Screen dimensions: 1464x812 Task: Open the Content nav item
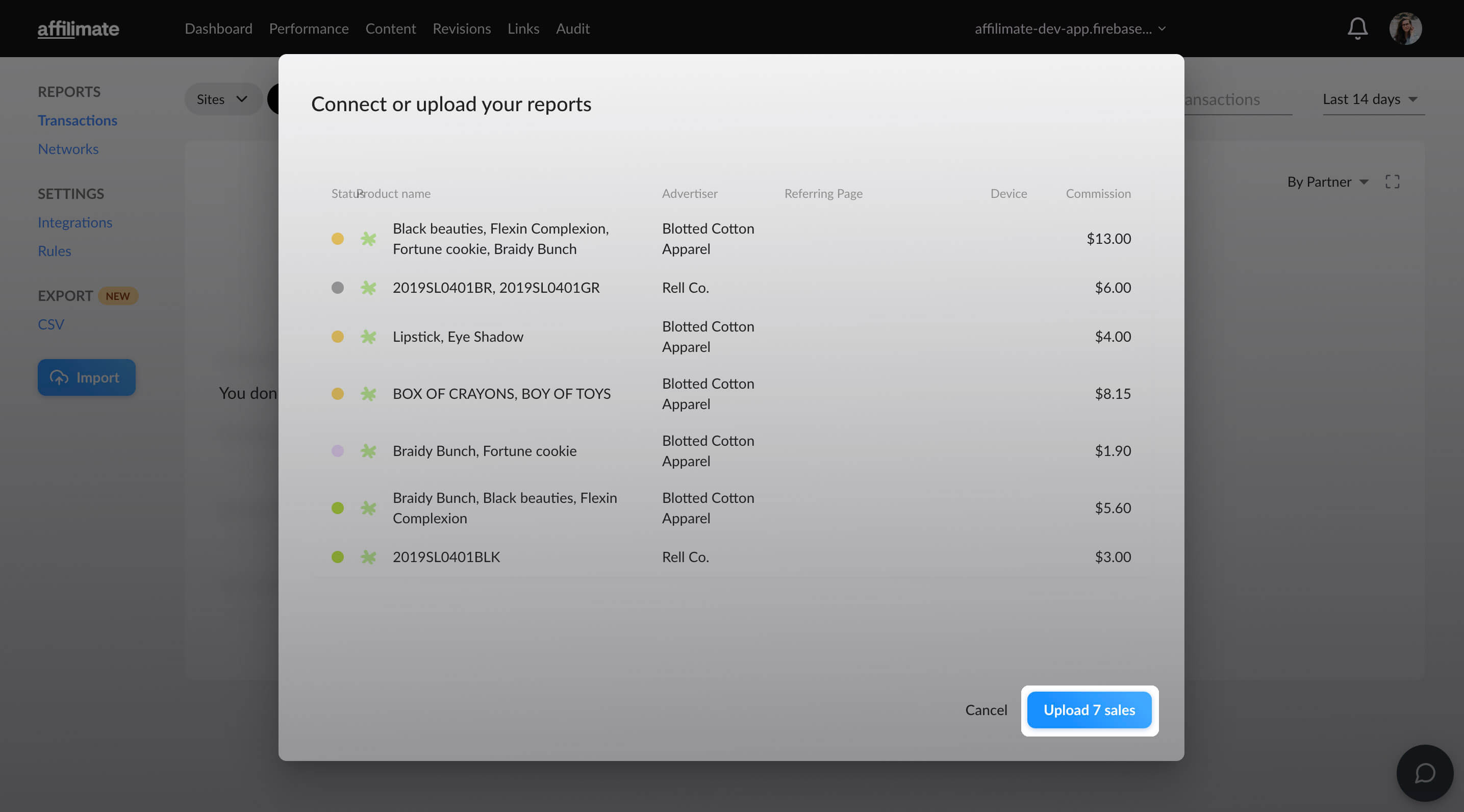(x=390, y=29)
